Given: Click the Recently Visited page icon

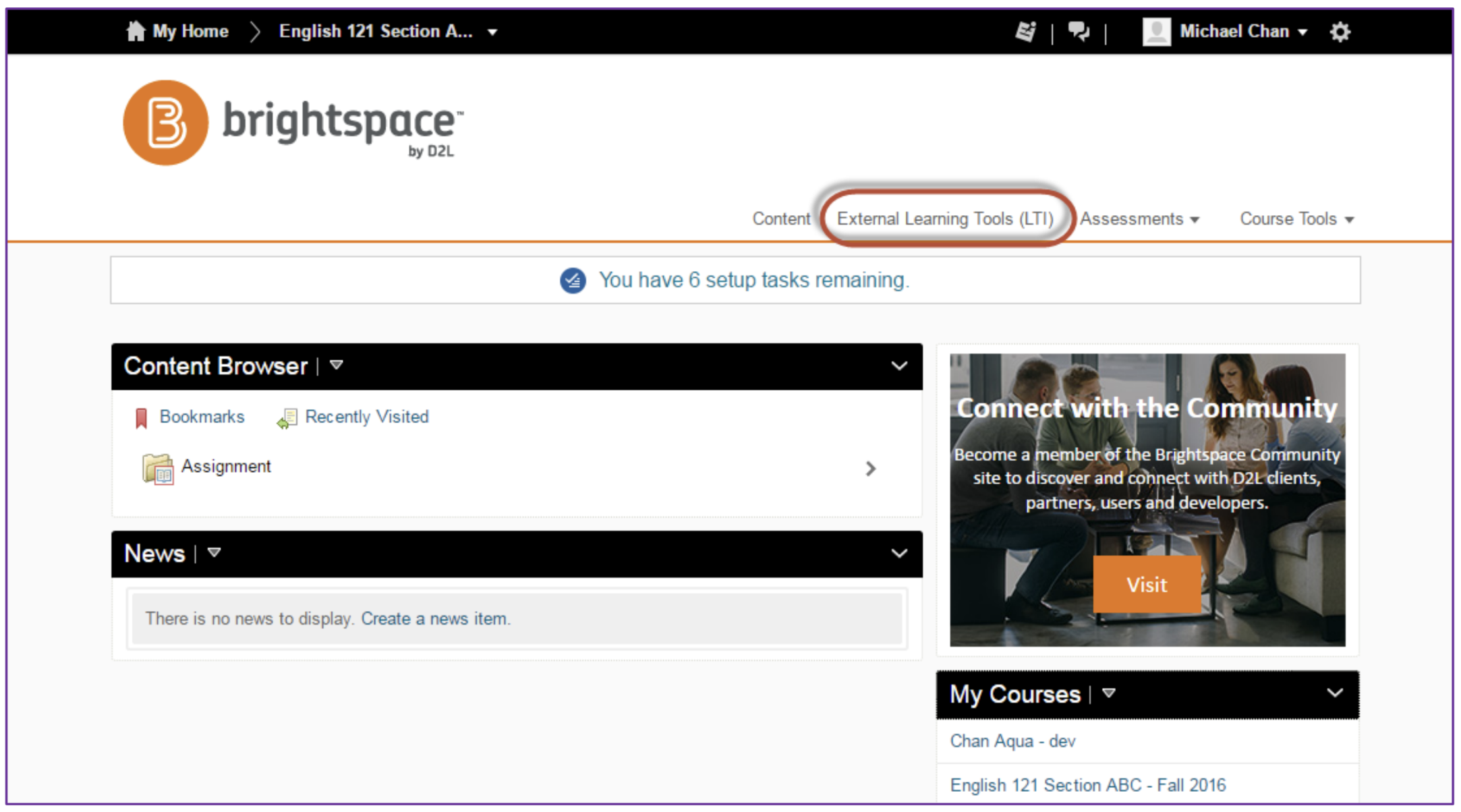Looking at the screenshot, I should pyautogui.click(x=287, y=419).
